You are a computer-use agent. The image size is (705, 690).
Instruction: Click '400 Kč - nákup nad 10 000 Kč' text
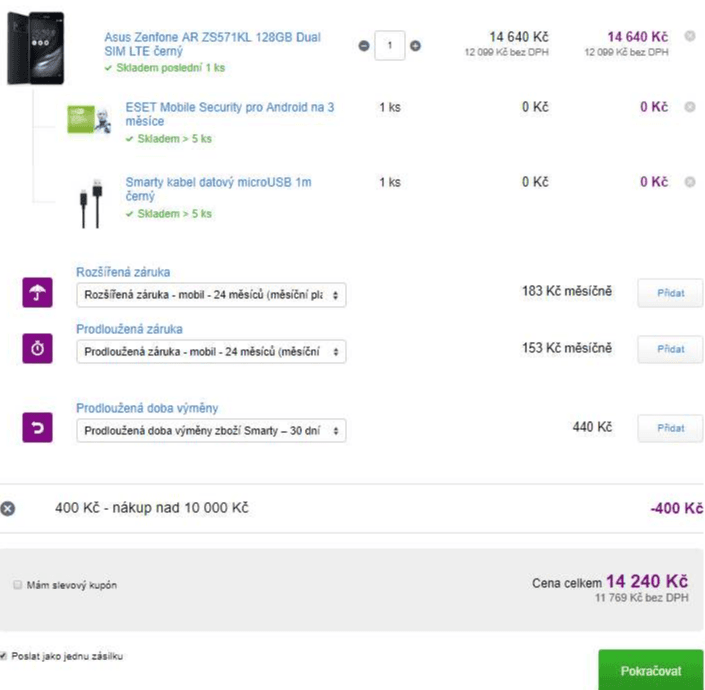[x=152, y=508]
